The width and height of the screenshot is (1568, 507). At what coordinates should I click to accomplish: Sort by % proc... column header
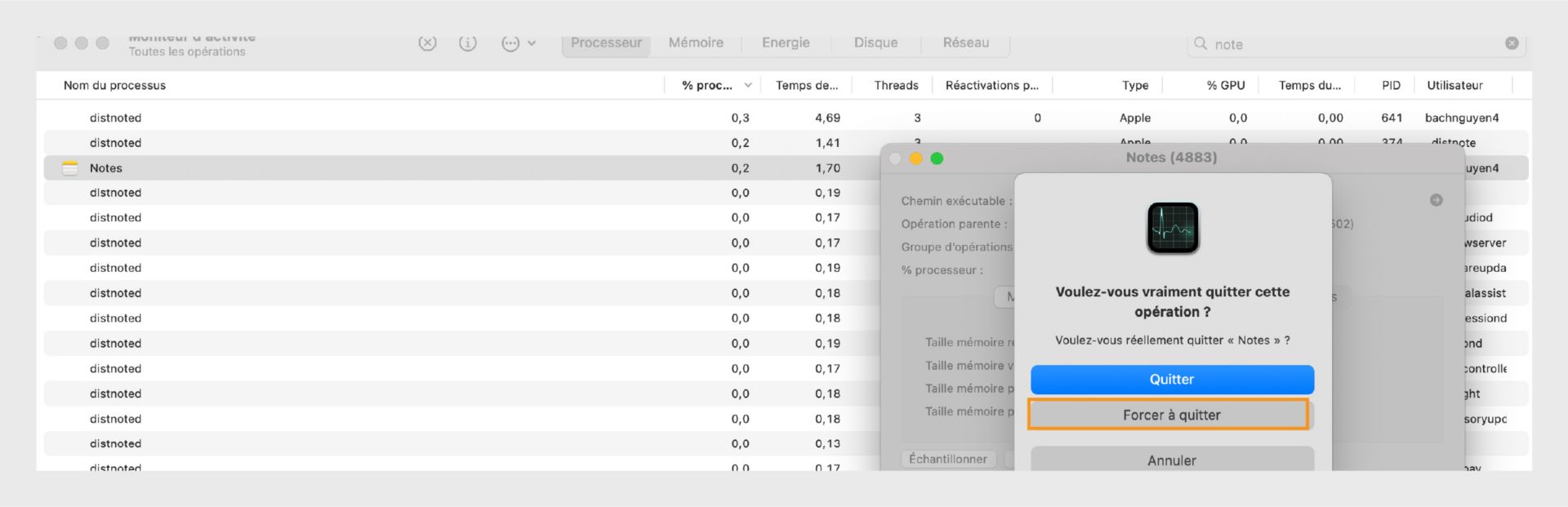click(707, 85)
